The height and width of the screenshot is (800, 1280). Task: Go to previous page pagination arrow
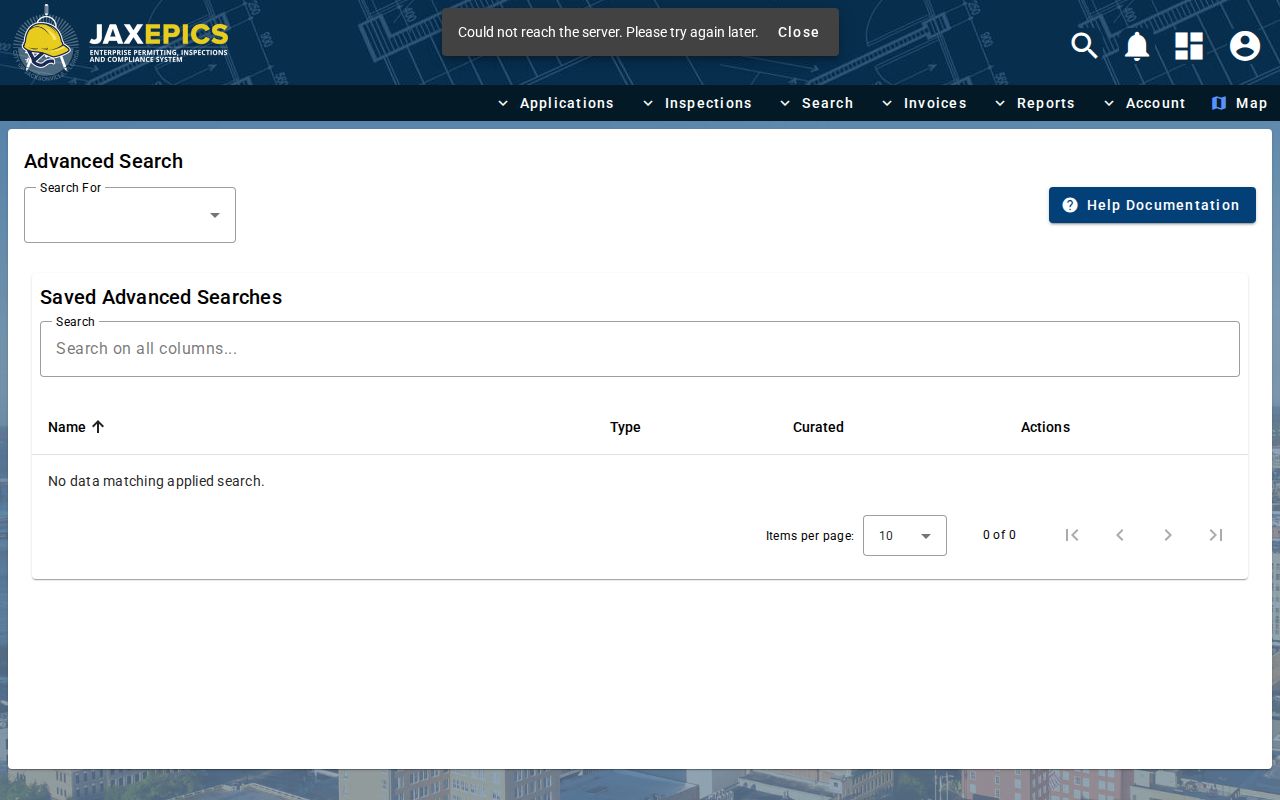coord(1120,535)
